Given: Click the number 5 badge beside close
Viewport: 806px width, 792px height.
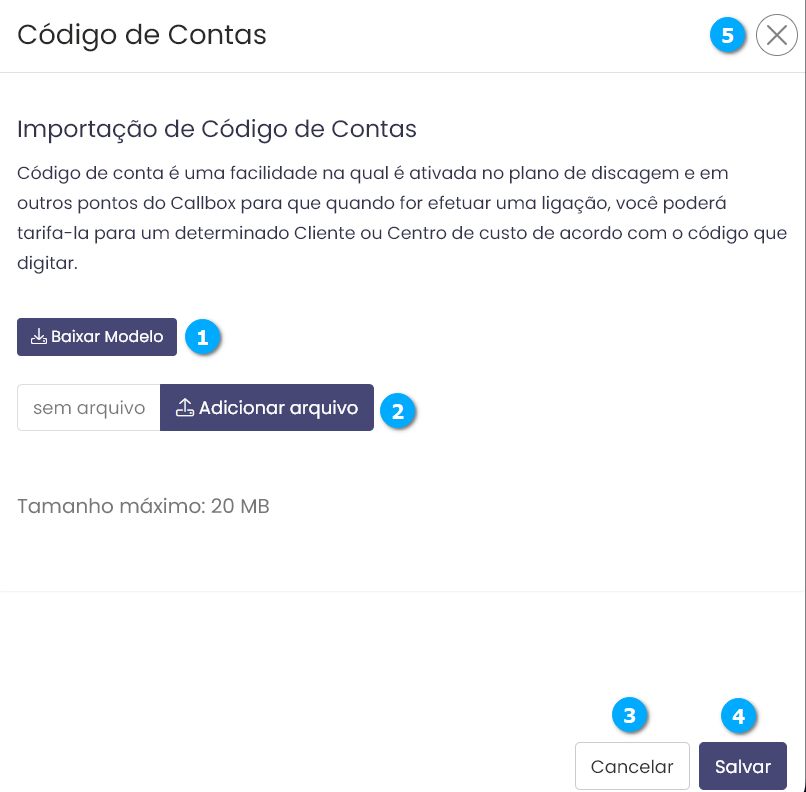Looking at the screenshot, I should 727,36.
